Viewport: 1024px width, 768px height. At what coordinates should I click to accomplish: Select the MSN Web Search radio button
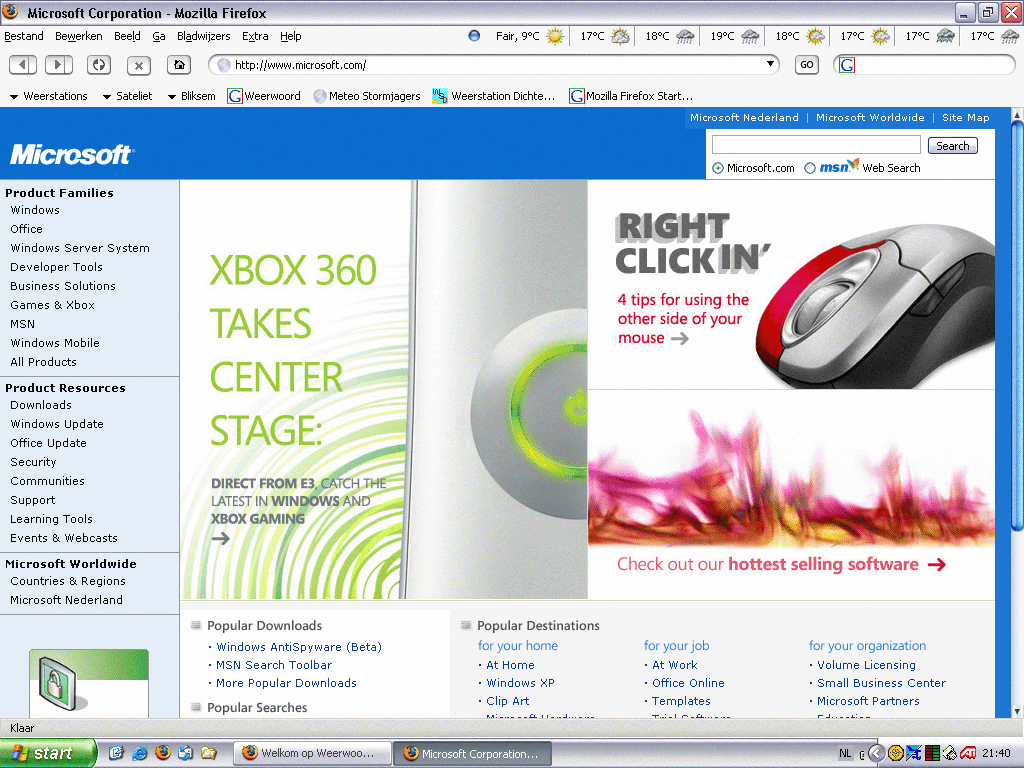(810, 168)
